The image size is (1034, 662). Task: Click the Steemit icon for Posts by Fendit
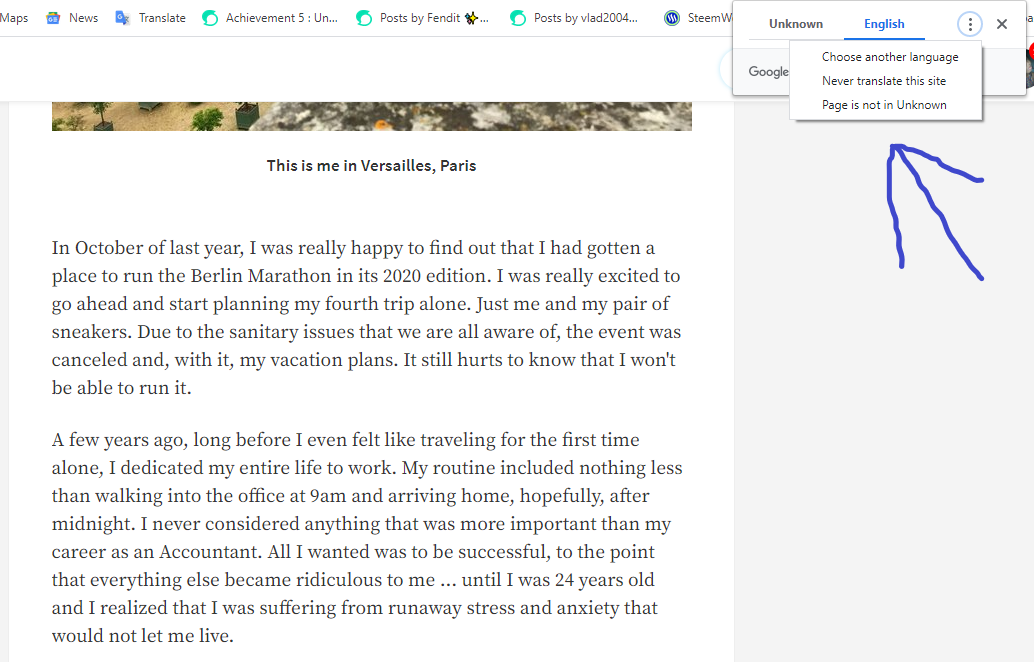[x=363, y=18]
